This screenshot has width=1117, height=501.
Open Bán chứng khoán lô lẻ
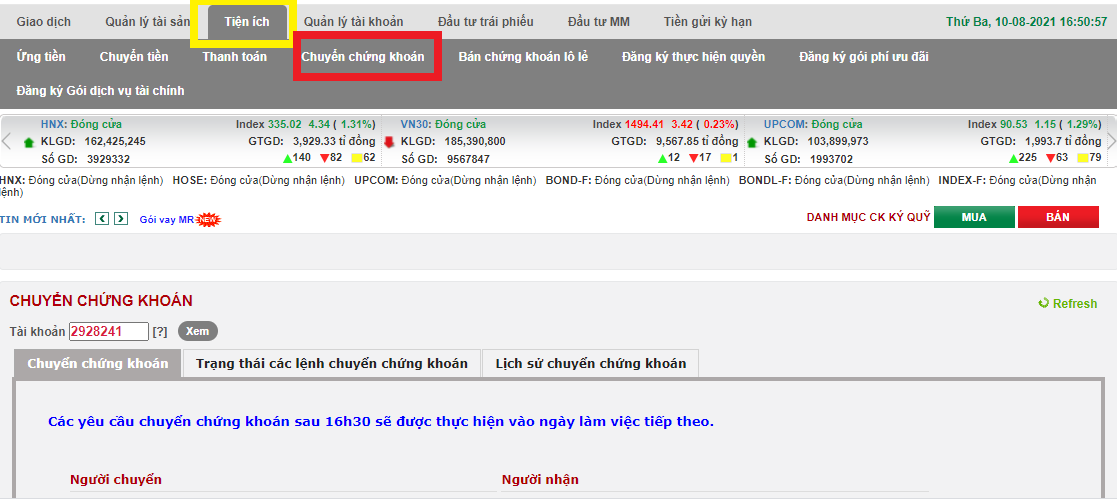523,56
